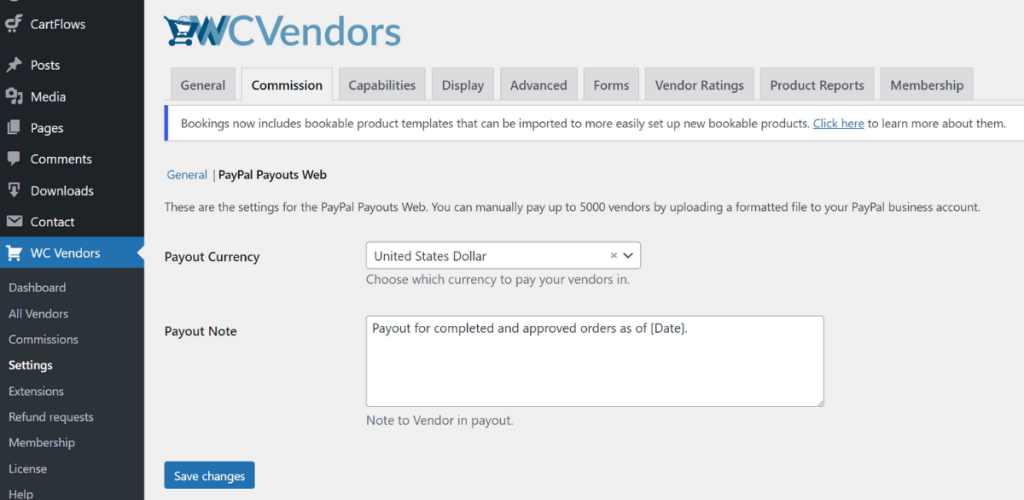
Task: Open Media via its sidebar icon
Action: [x=14, y=97]
